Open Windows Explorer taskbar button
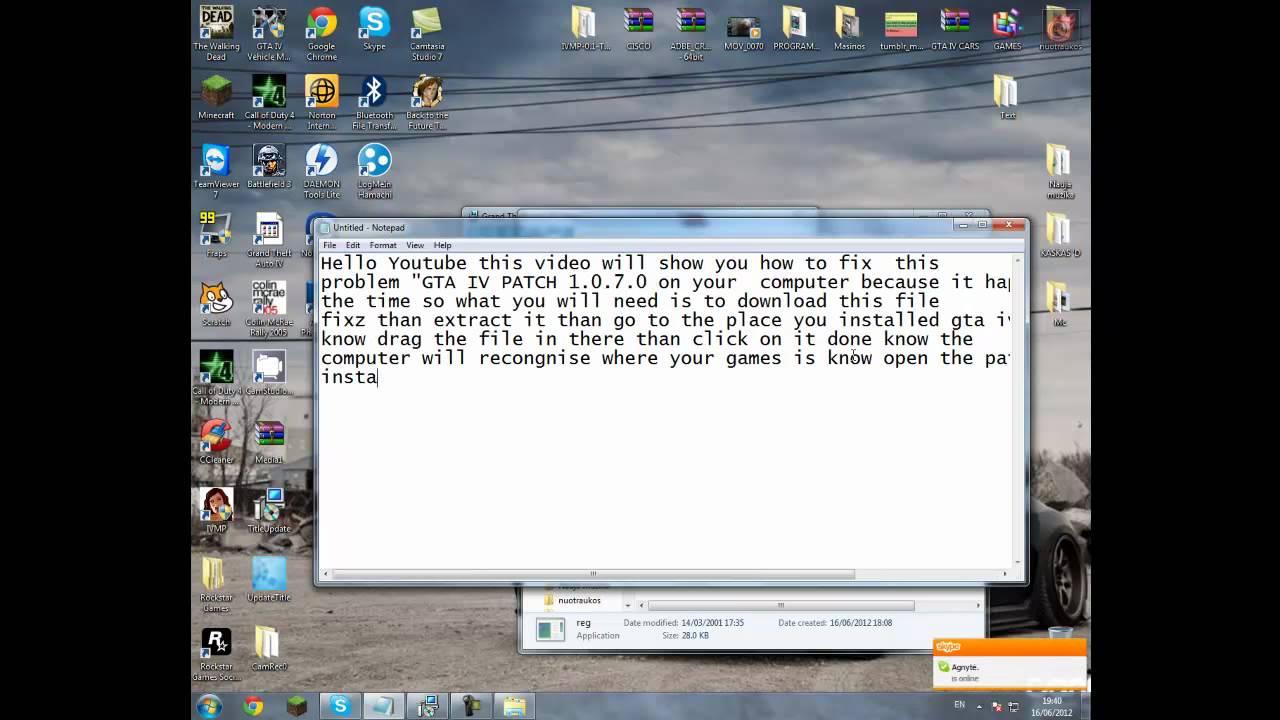The image size is (1280, 720). click(514, 706)
